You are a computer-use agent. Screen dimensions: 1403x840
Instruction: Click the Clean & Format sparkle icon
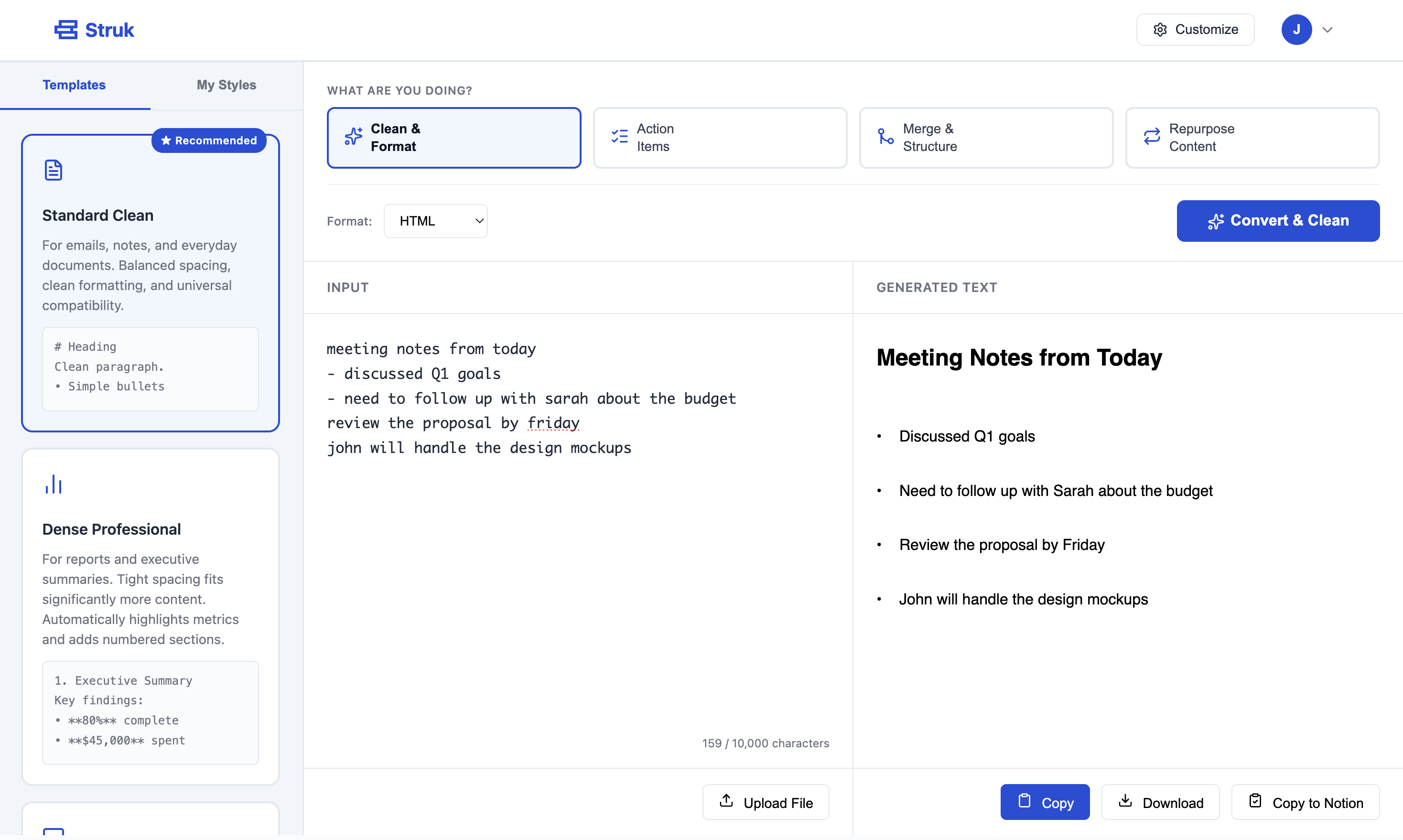tap(353, 136)
